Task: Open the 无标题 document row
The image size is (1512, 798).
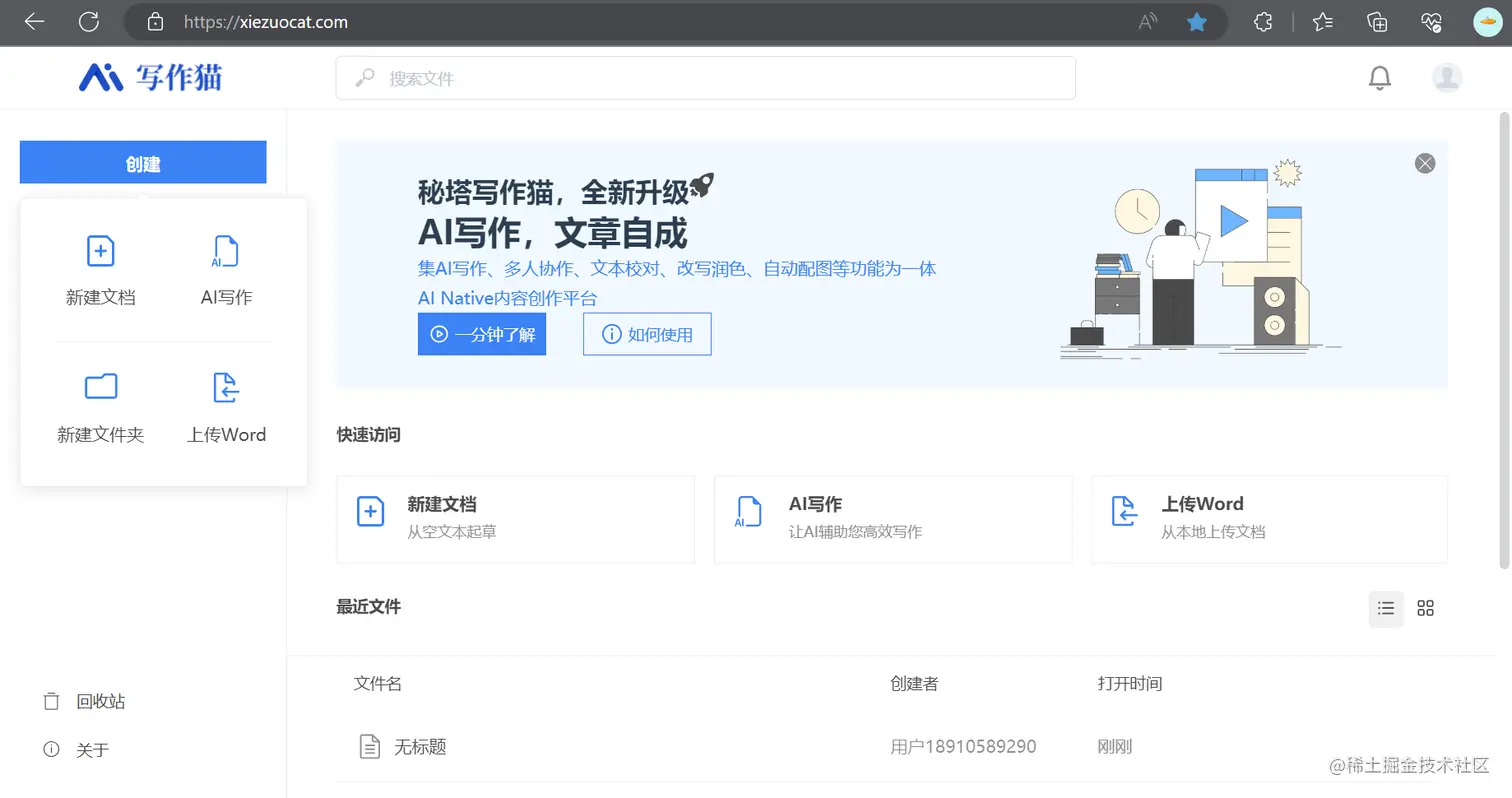Action: coord(892,746)
